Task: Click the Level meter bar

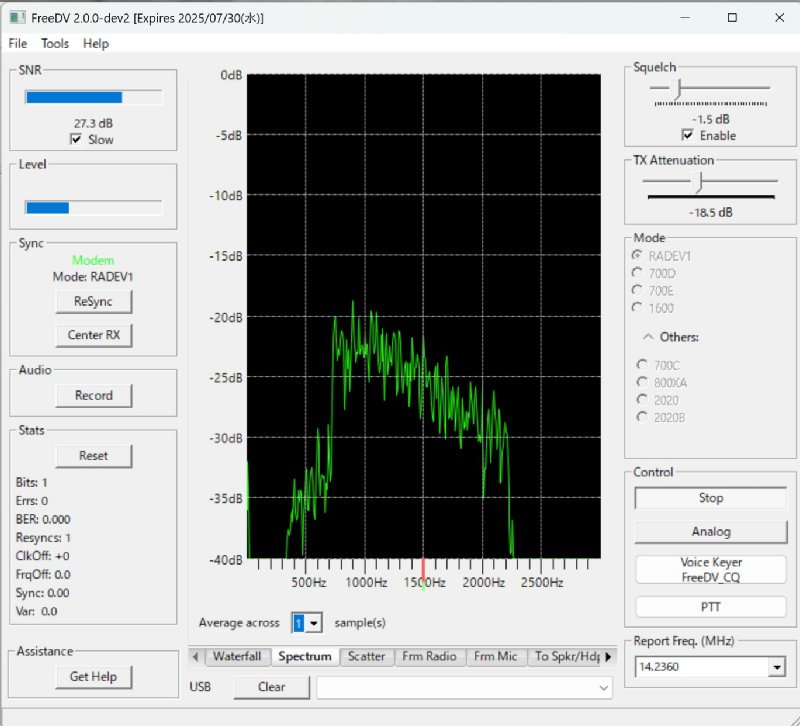Action: tap(94, 208)
